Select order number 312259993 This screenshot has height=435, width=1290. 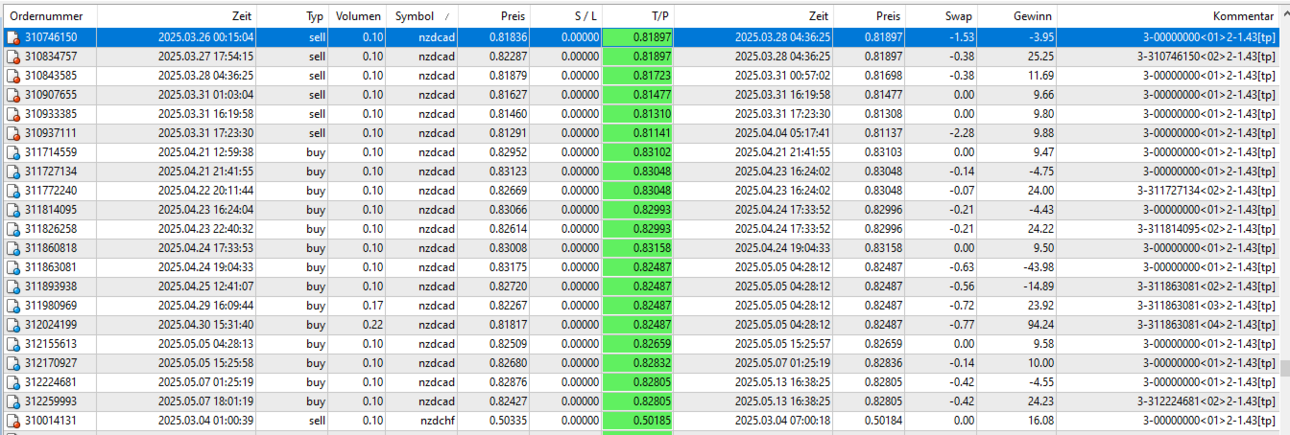click(x=53, y=401)
